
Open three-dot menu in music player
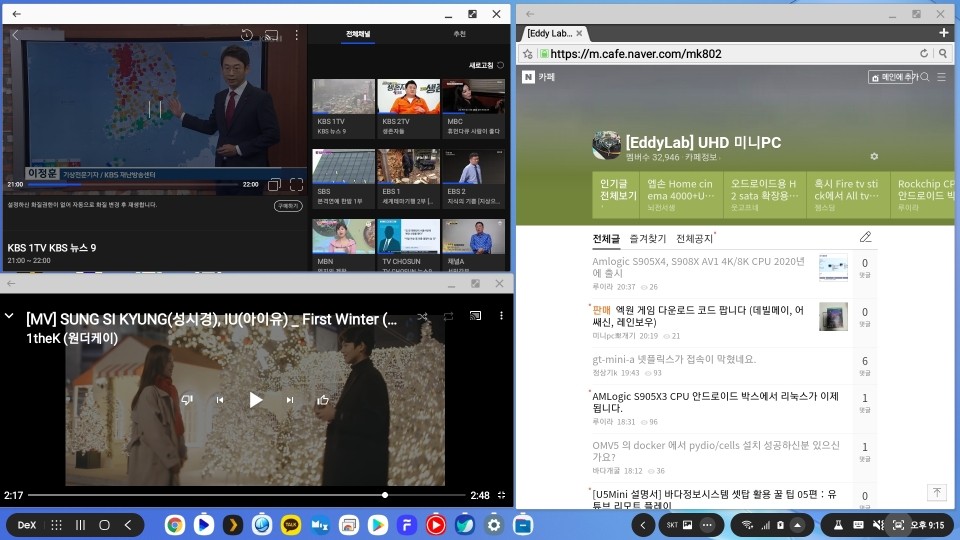pos(501,316)
